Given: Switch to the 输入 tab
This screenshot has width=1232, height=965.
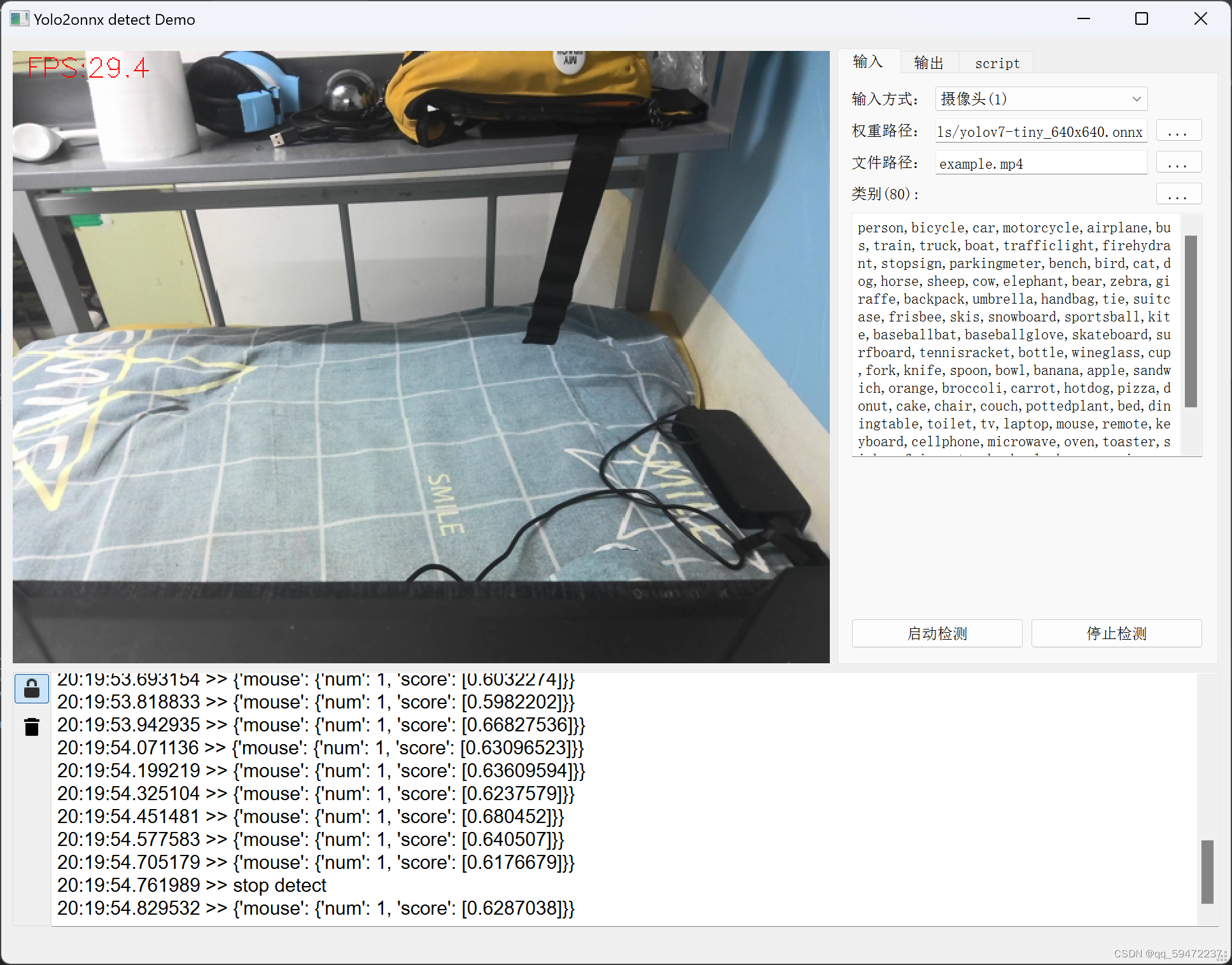Looking at the screenshot, I should 868,62.
